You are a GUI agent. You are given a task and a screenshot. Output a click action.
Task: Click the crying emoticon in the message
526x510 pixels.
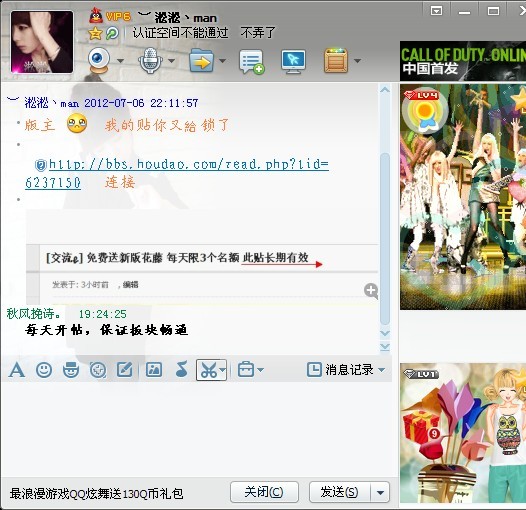77,123
